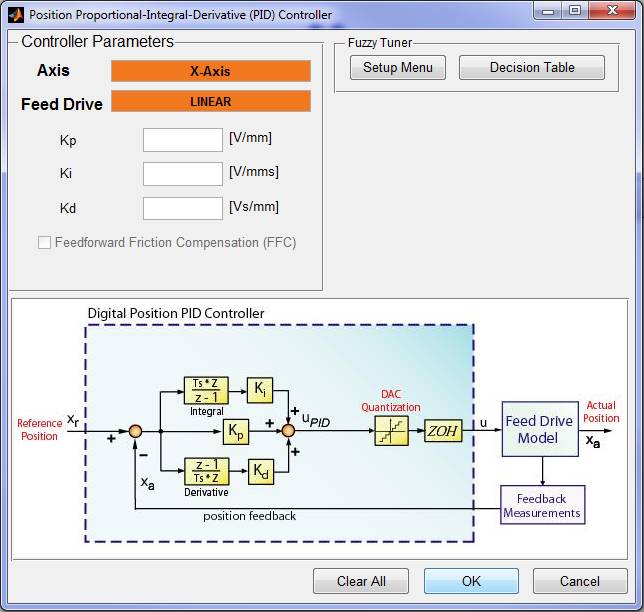Click the Clear All button

361,581
